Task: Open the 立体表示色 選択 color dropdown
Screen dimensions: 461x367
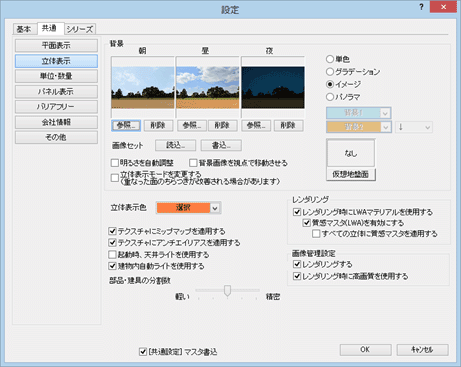Action: 188,208
